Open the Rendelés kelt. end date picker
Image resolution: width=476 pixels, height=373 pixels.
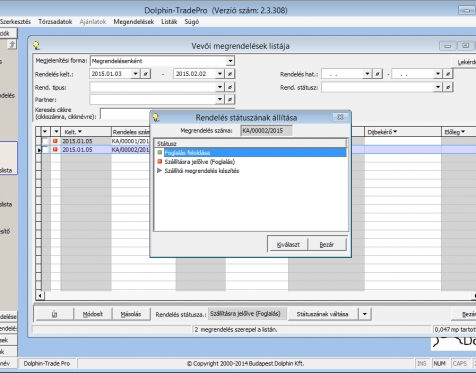(x=219, y=74)
